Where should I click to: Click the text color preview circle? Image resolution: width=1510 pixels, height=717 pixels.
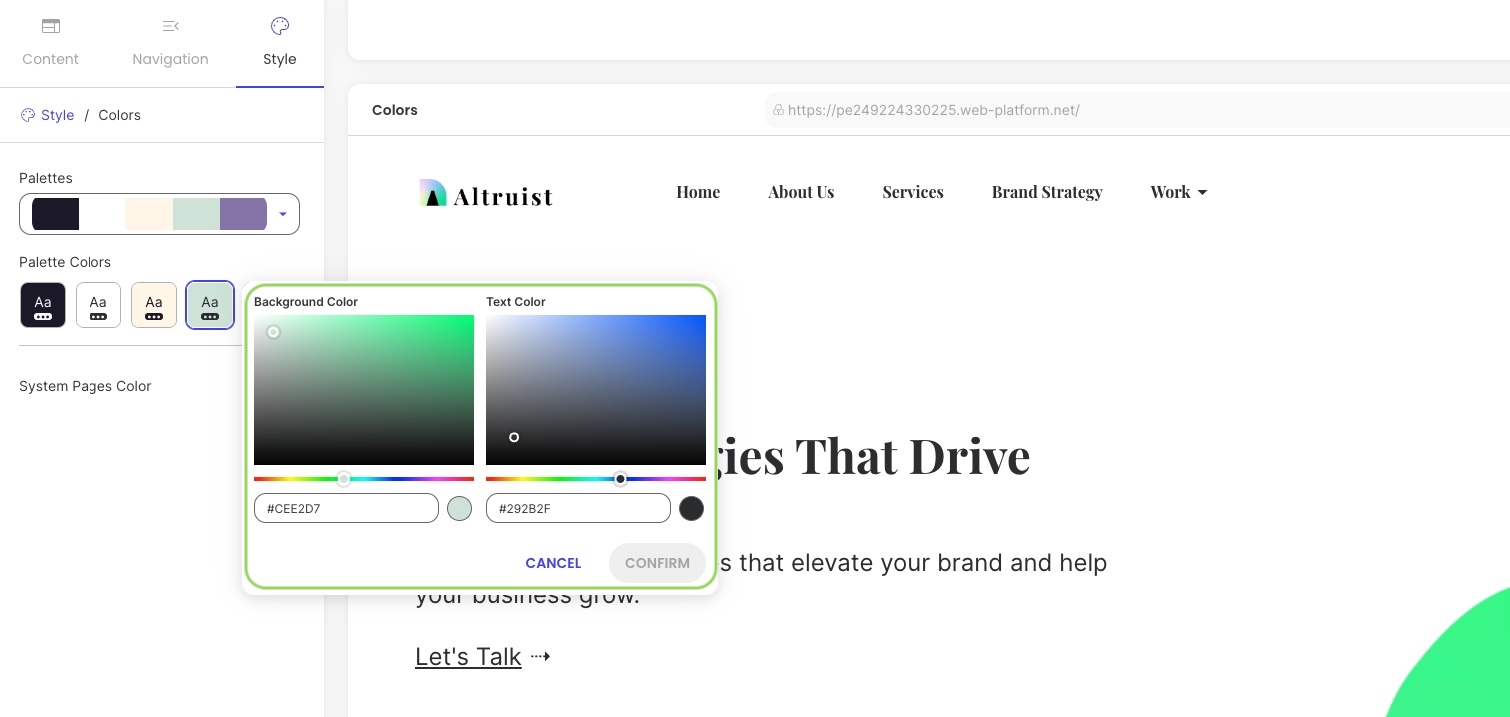pyautogui.click(x=691, y=508)
